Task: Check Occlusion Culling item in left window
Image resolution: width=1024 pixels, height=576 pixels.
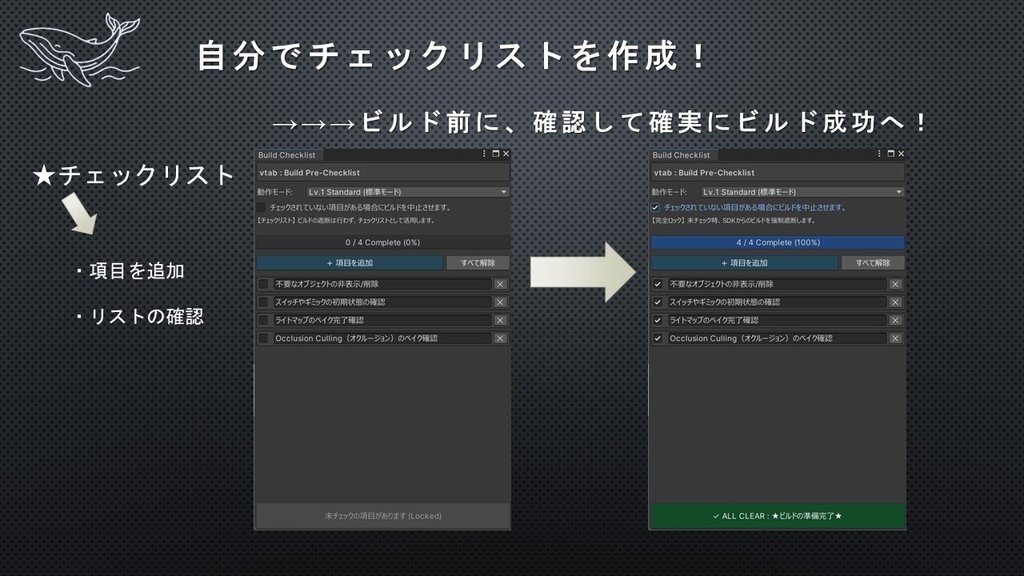Action: pos(263,338)
